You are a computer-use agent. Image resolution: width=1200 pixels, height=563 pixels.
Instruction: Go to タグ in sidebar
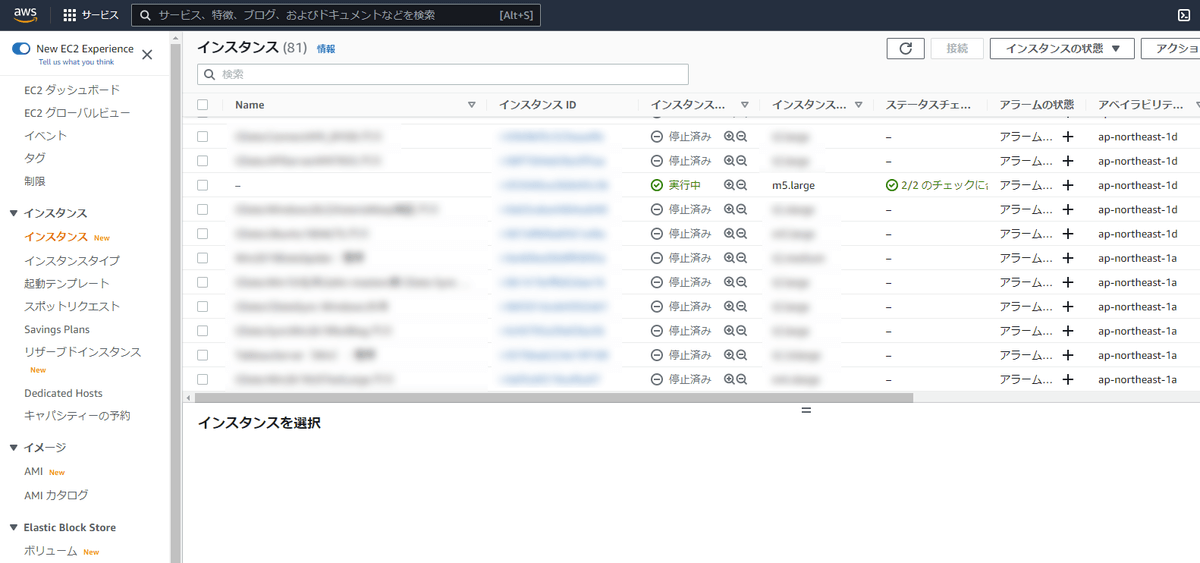tap(35, 158)
